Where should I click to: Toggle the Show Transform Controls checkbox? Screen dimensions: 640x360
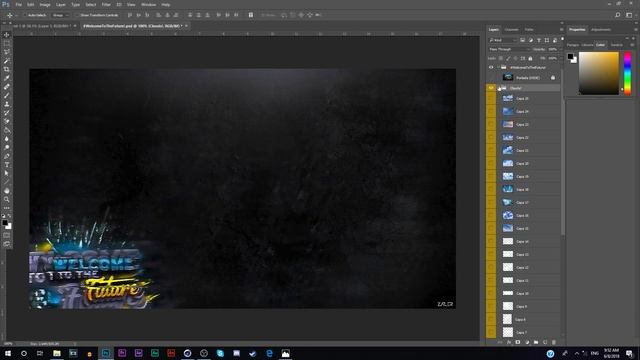pyautogui.click(x=77, y=15)
